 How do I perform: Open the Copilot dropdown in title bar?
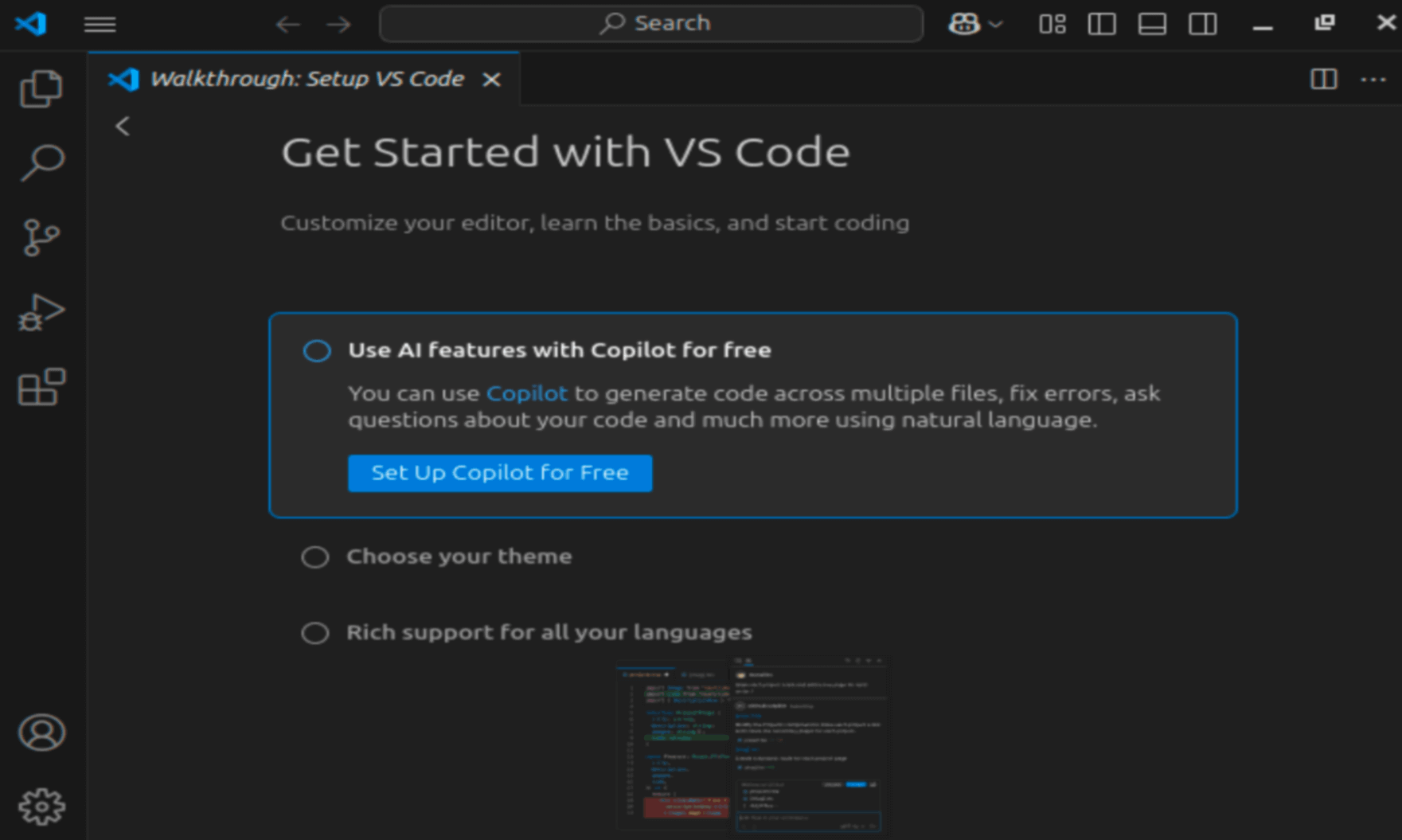coord(995,24)
